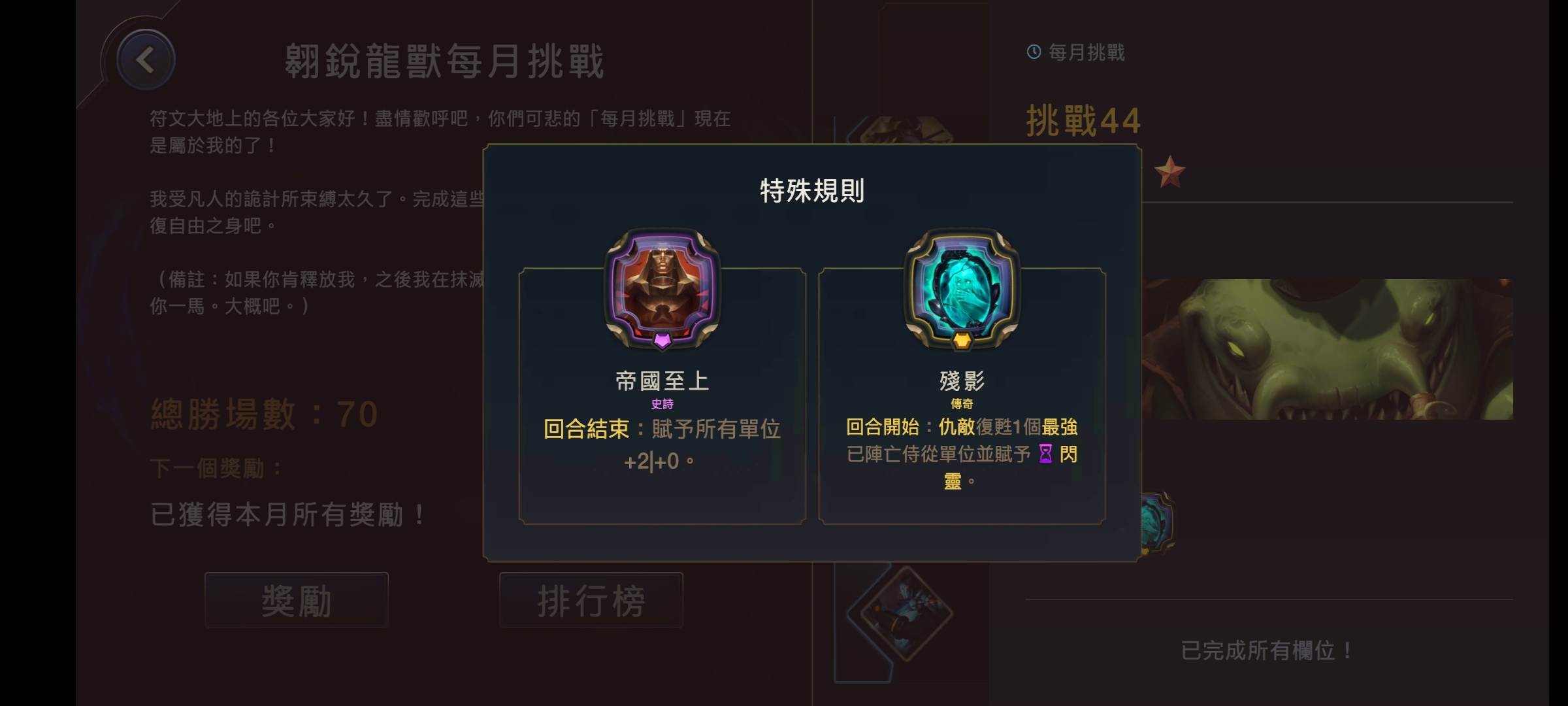Tap the 挑戰44 challenge heading
This screenshot has width=1568, height=706.
click(x=1083, y=121)
